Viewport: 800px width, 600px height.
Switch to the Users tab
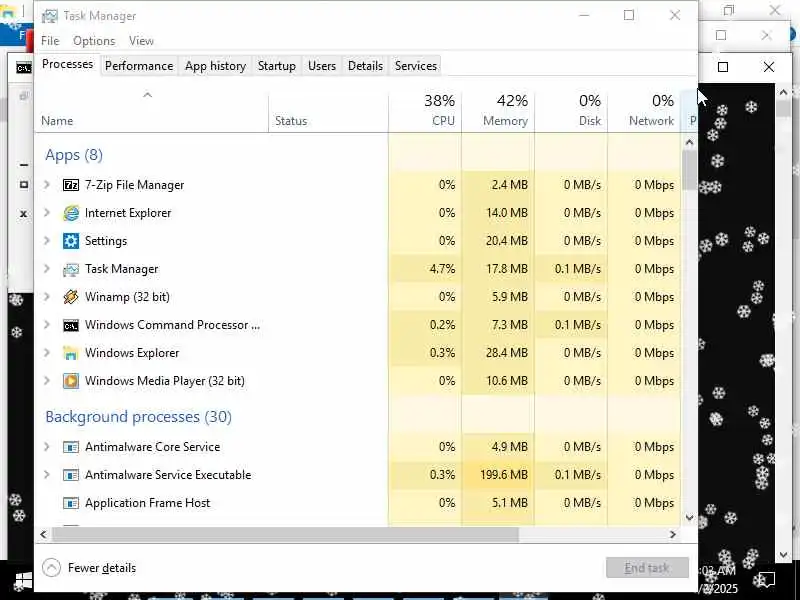(x=322, y=66)
